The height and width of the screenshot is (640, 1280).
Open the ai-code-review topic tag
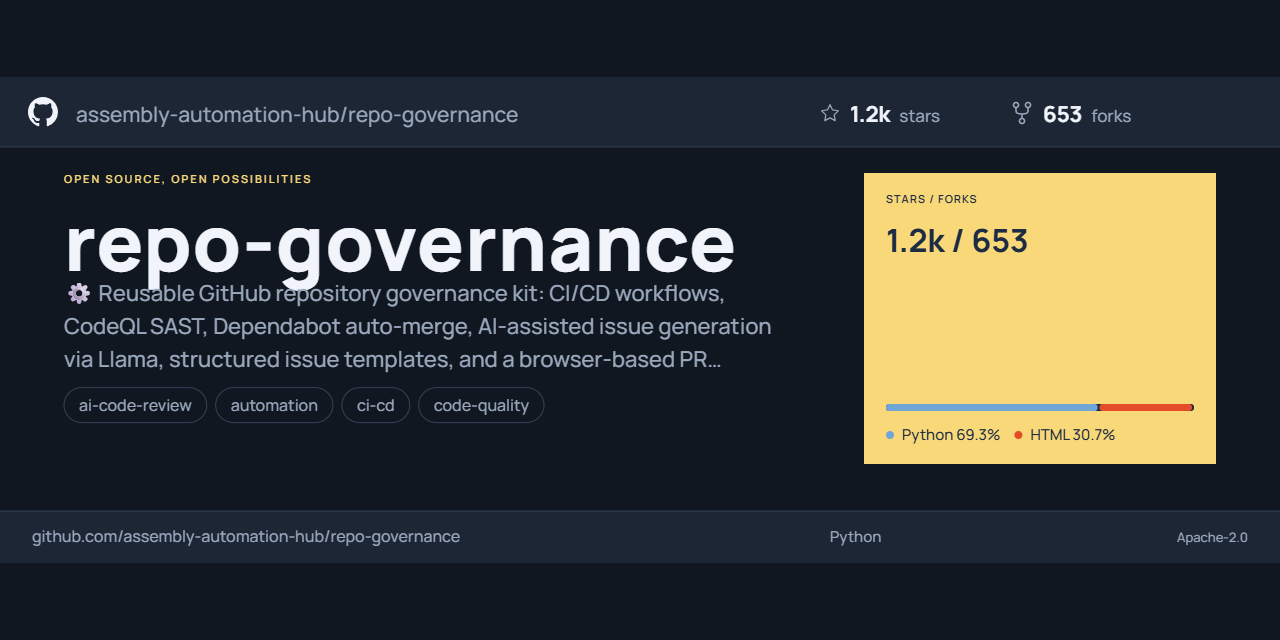tap(135, 405)
